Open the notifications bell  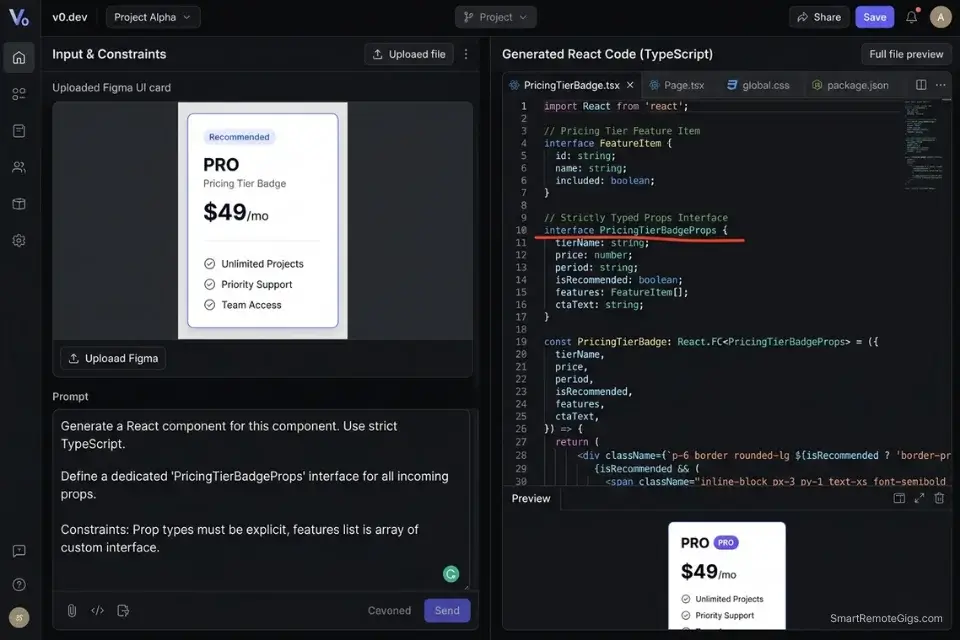[912, 17]
